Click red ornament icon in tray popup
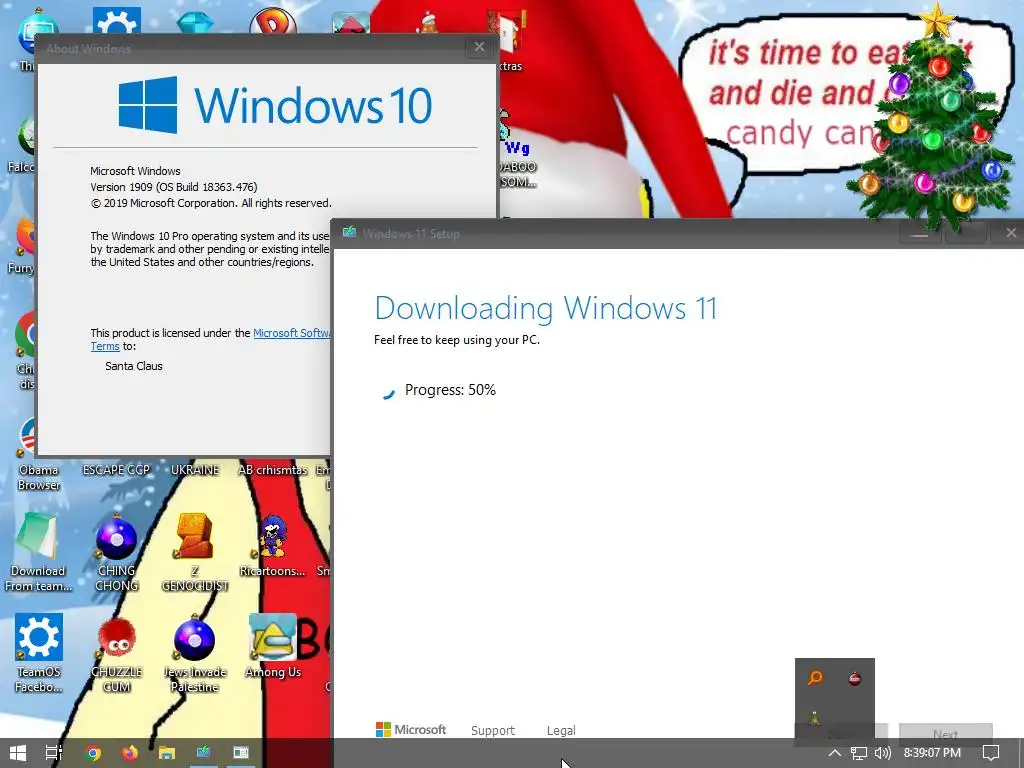 tap(855, 679)
